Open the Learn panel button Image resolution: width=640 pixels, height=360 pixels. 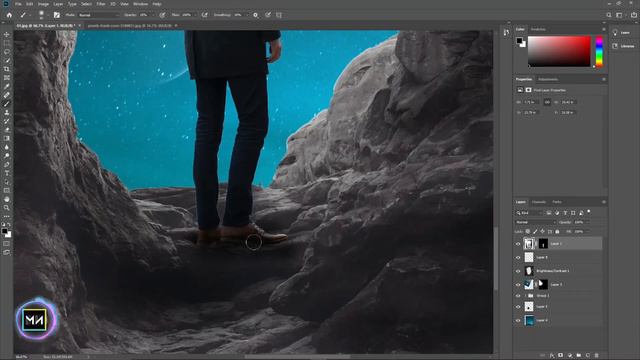point(621,33)
